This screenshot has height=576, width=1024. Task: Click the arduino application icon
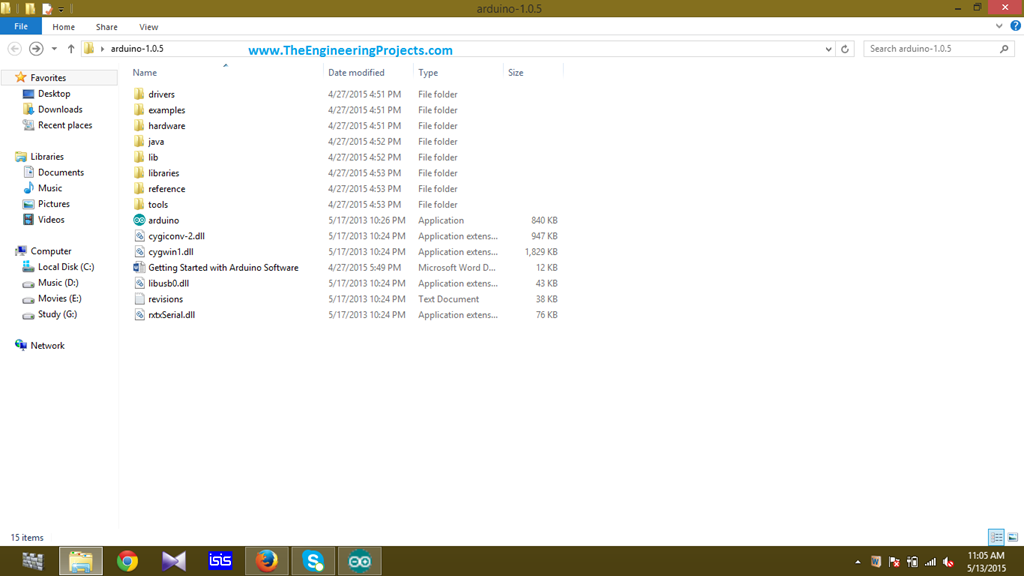pos(139,220)
